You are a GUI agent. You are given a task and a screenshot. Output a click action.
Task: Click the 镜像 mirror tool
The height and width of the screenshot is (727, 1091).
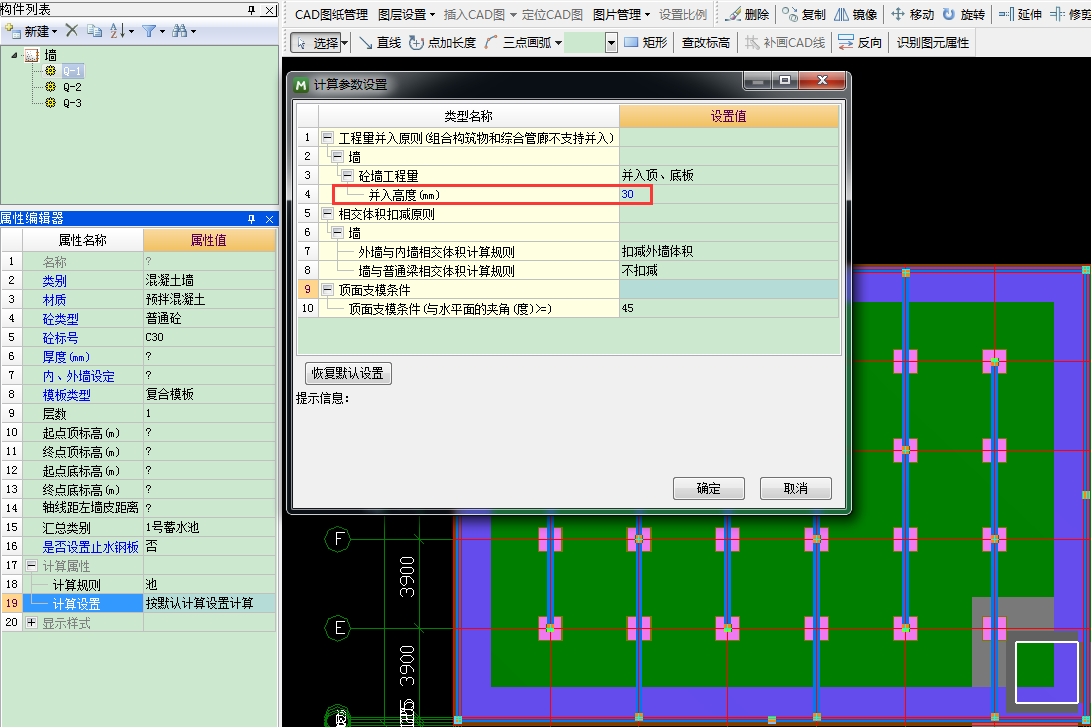click(855, 15)
